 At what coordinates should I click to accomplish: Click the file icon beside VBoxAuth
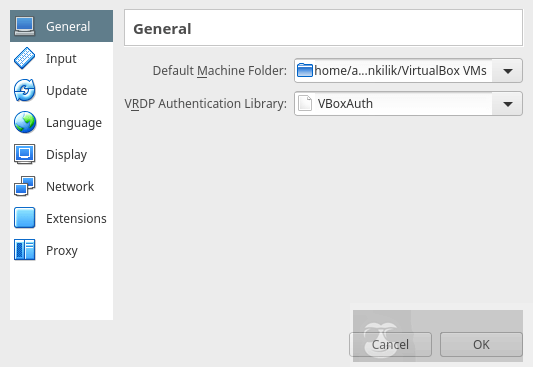point(305,103)
